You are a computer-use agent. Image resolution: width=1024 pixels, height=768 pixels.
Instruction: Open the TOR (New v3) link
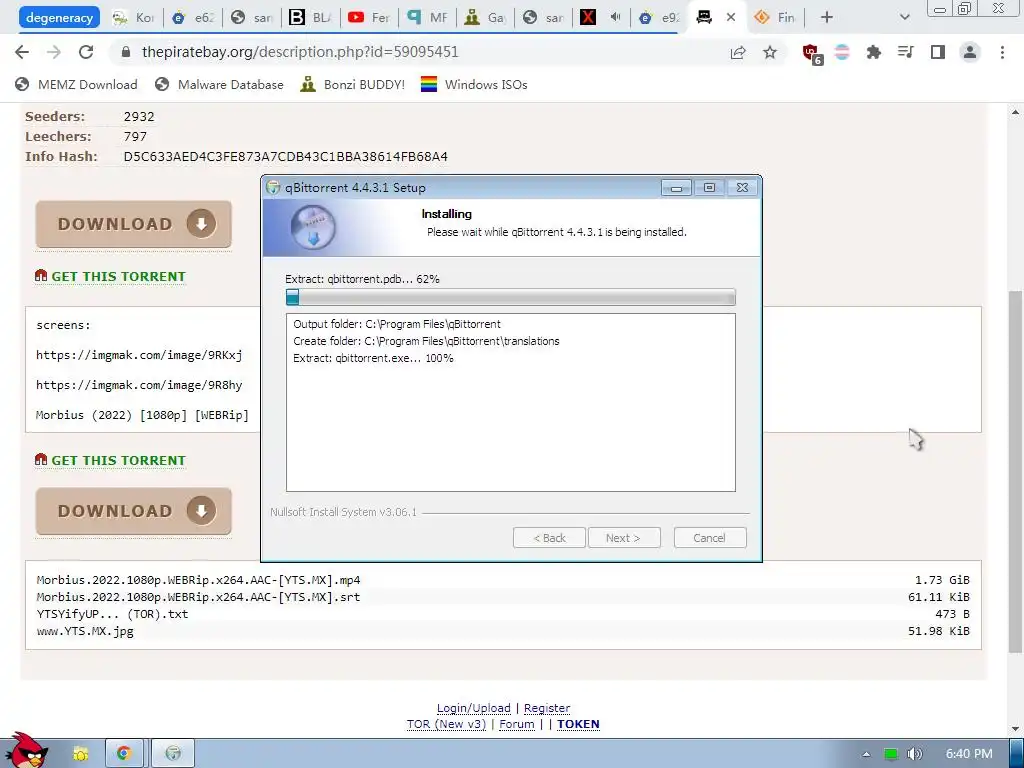(x=446, y=724)
